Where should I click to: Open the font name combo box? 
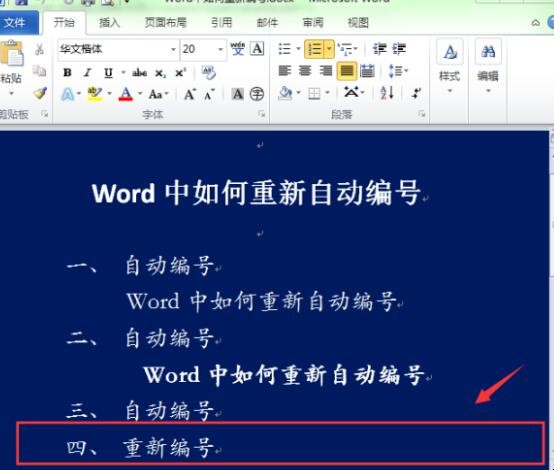point(118,49)
